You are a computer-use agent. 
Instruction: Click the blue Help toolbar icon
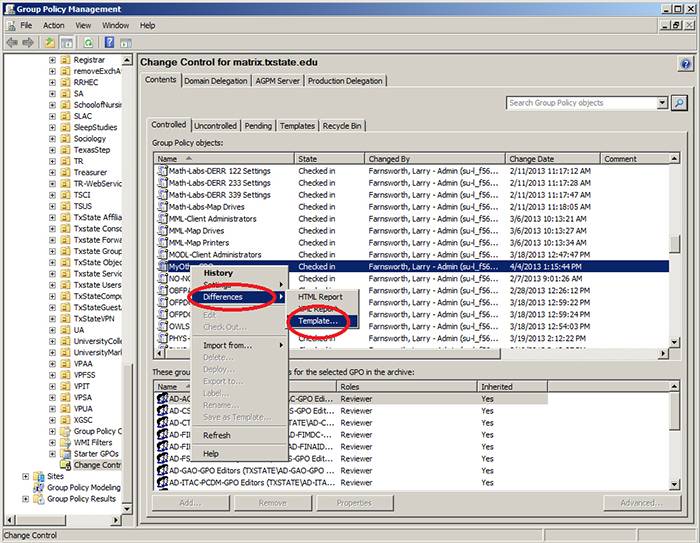pyautogui.click(x=109, y=43)
